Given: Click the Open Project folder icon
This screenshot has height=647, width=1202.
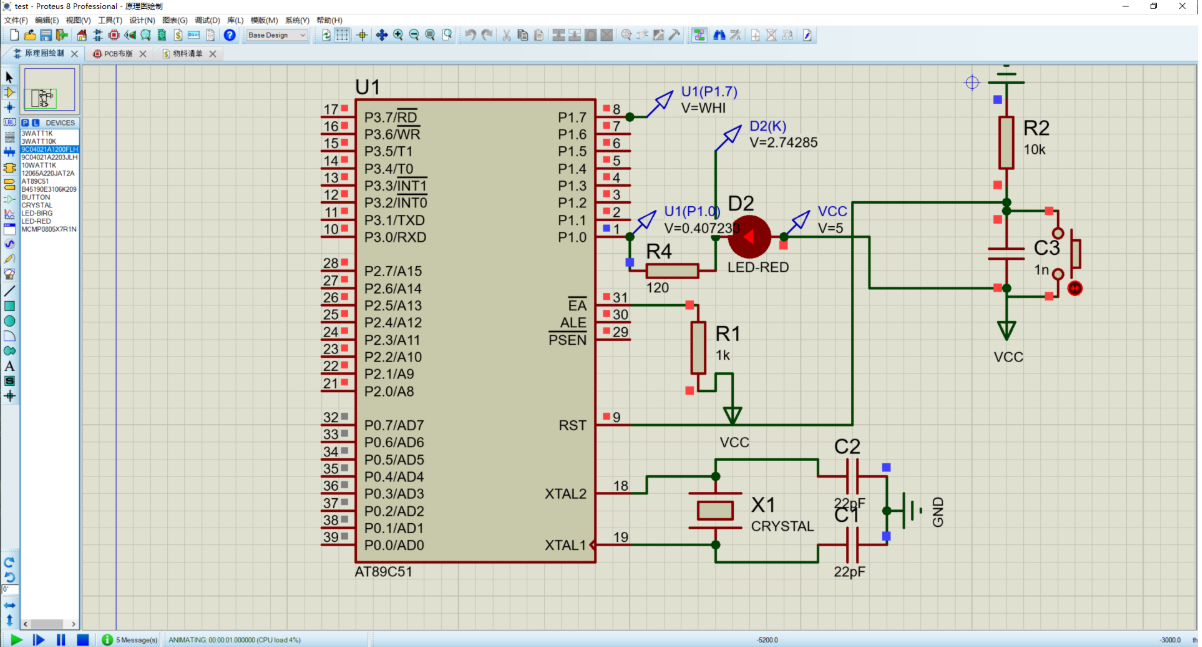Looking at the screenshot, I should point(30,35).
